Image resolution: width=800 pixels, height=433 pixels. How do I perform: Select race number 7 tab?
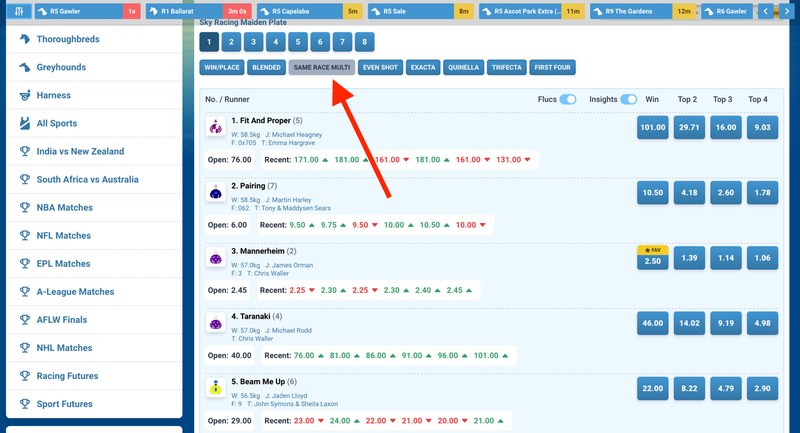342,42
